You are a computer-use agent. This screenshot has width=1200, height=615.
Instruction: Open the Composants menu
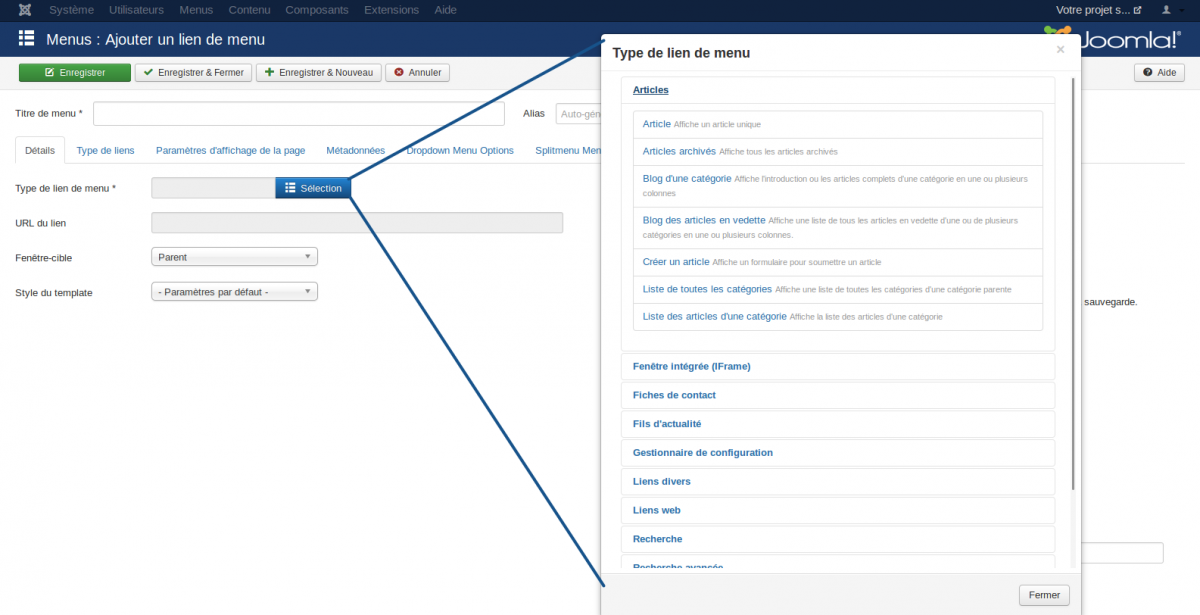(317, 10)
